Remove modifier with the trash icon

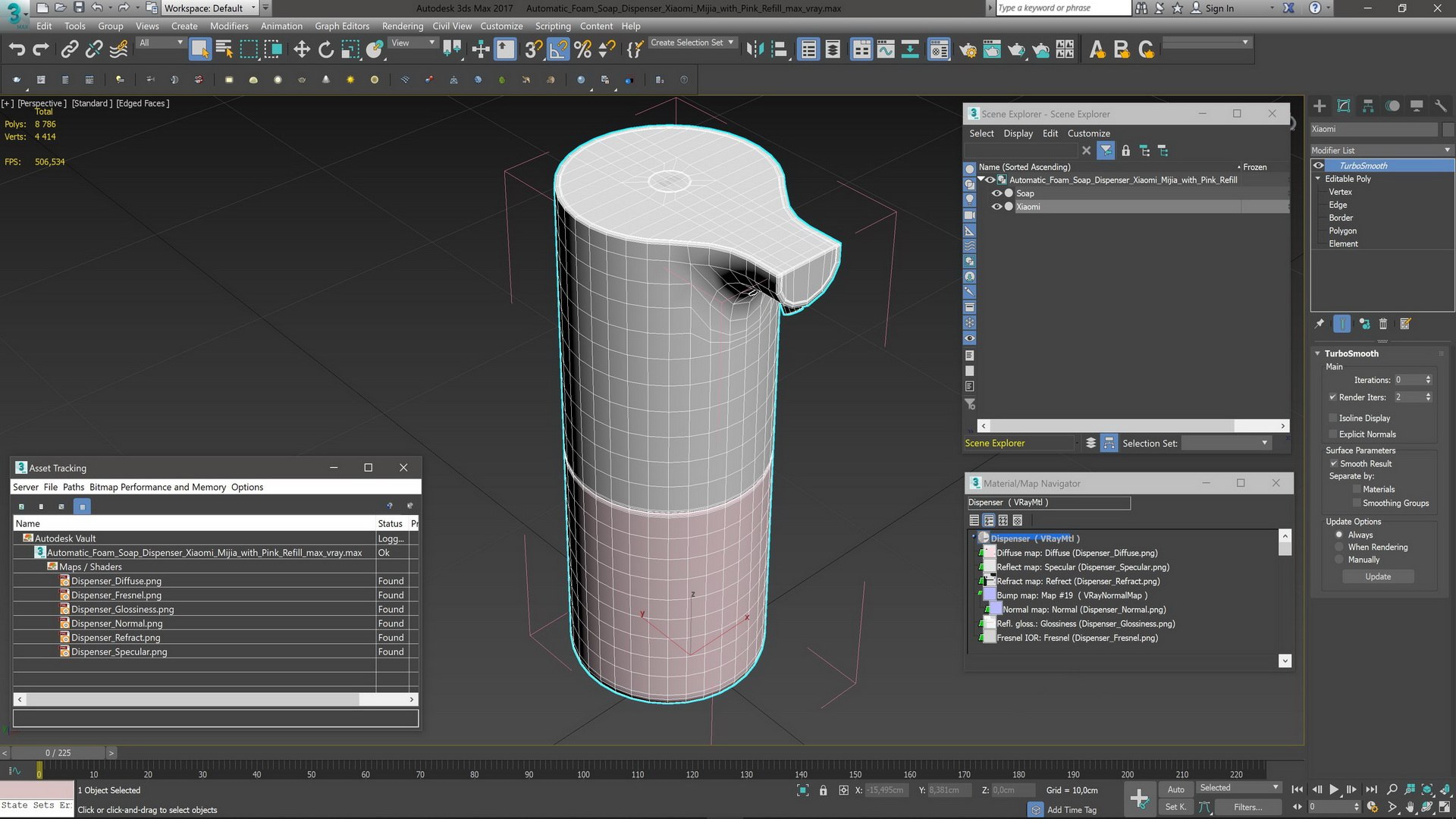pyautogui.click(x=1383, y=324)
